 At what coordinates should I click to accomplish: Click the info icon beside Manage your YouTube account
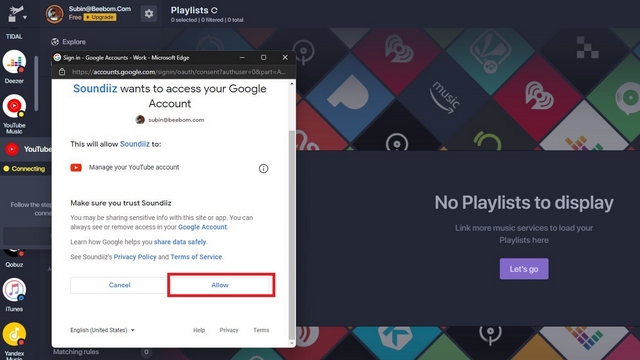tap(263, 168)
